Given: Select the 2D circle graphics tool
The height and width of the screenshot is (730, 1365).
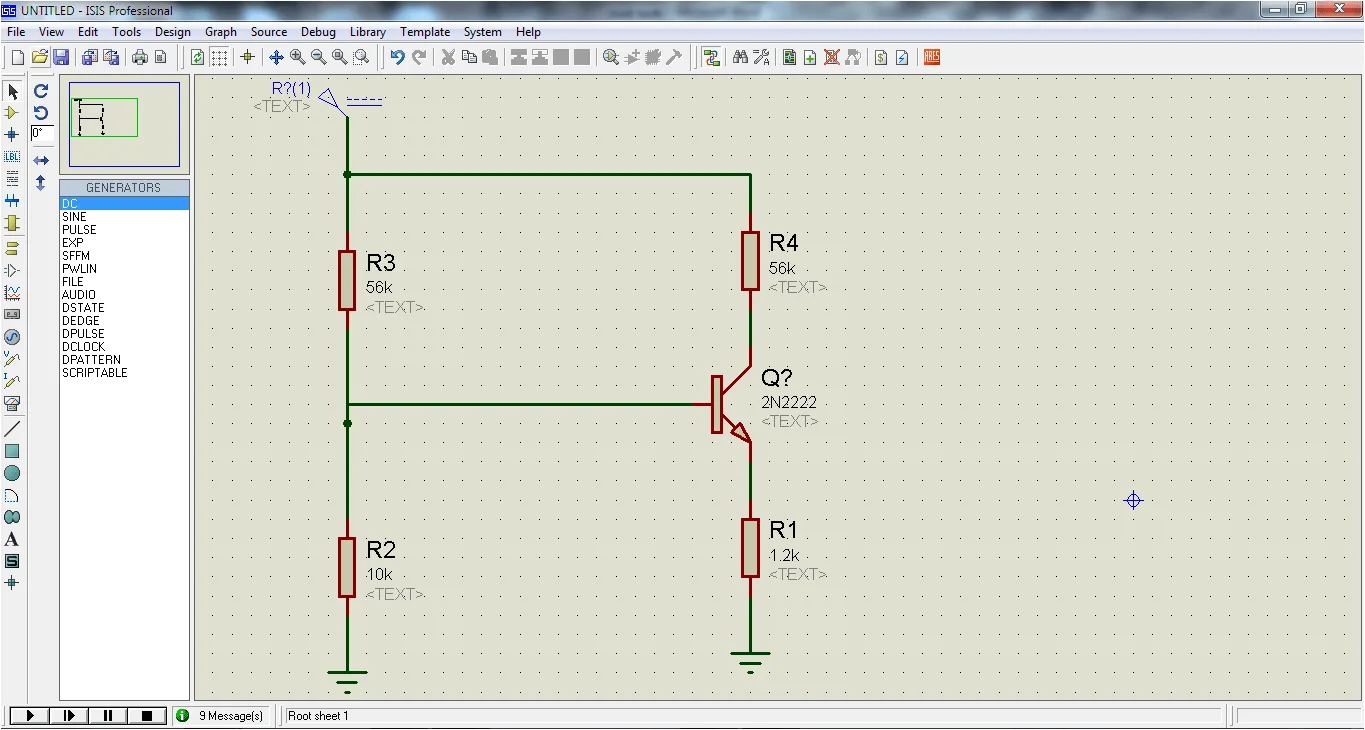Looking at the screenshot, I should 12,473.
